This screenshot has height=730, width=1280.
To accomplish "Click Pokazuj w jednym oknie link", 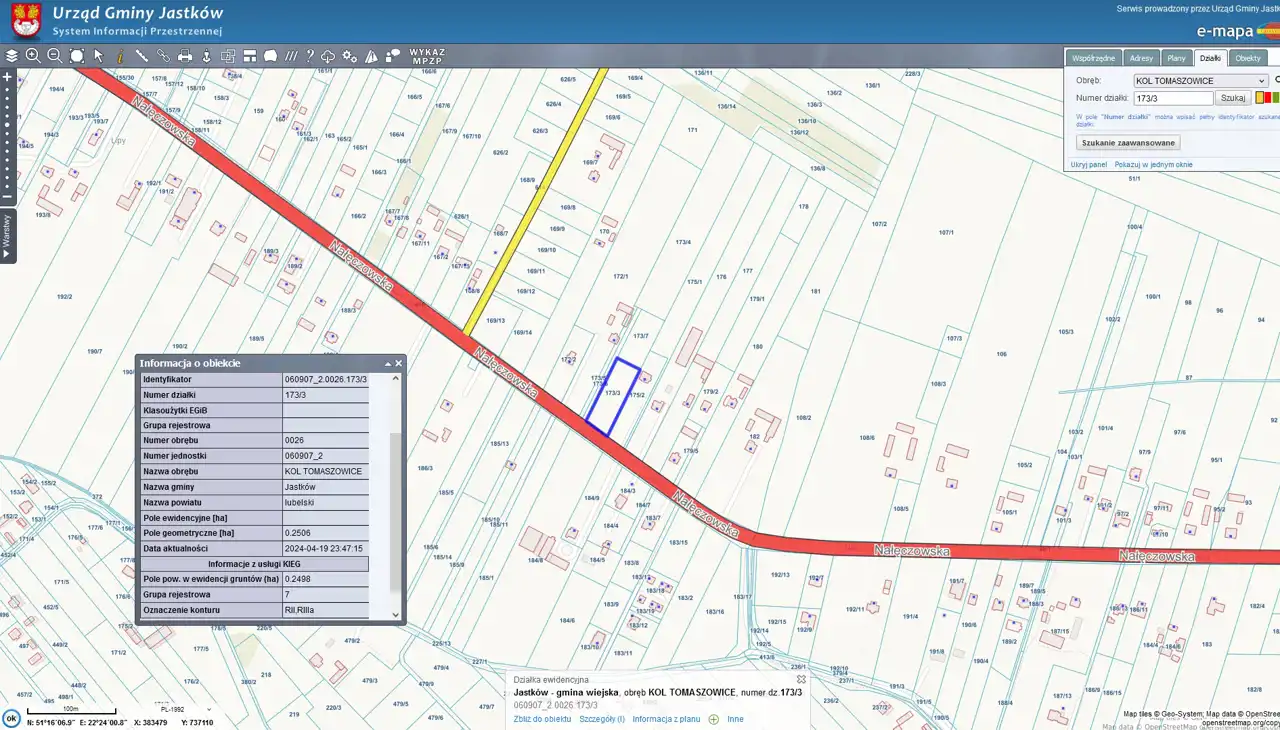I will [1154, 164].
